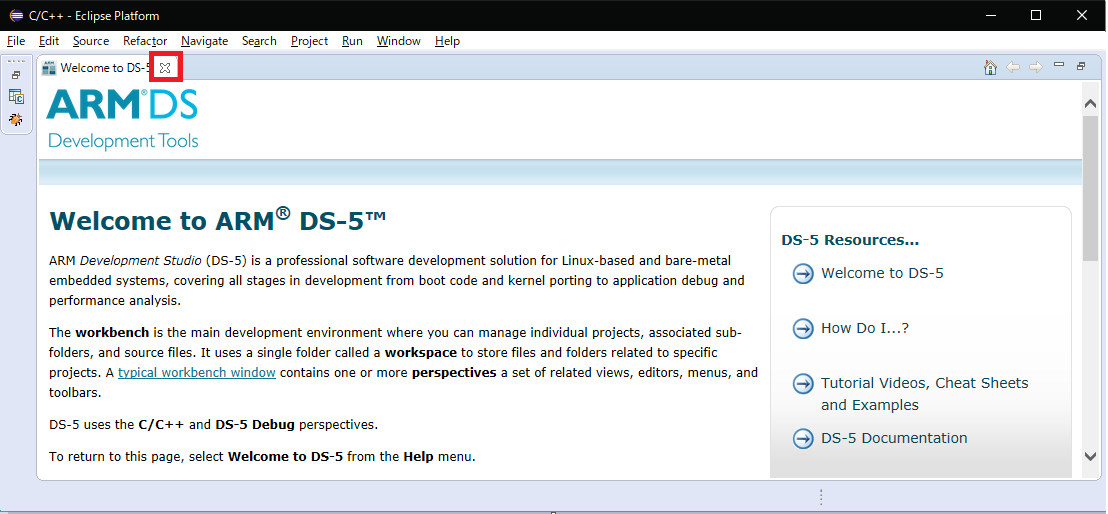Navigate forward with the right arrow
The image size is (1108, 514).
1035,67
